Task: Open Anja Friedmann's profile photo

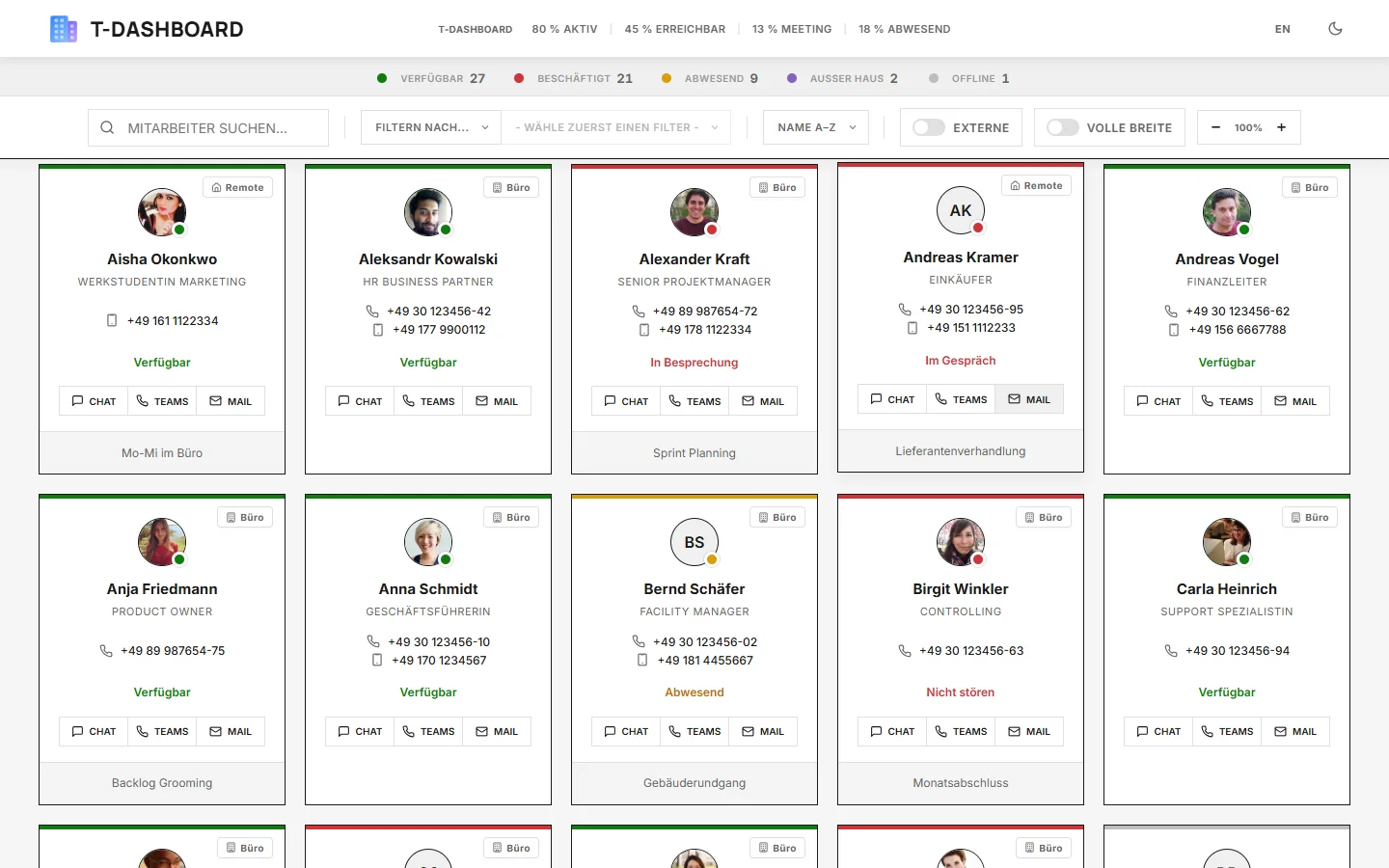Action: click(x=162, y=542)
